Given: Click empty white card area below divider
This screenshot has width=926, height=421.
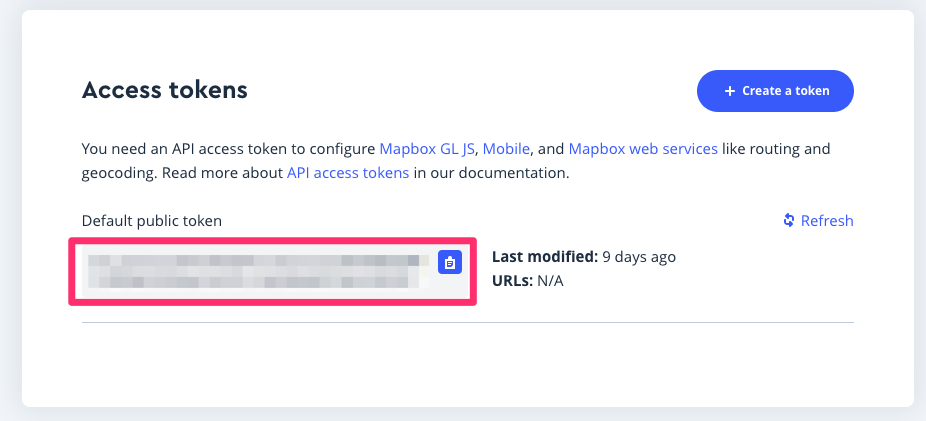Looking at the screenshot, I should [467, 365].
